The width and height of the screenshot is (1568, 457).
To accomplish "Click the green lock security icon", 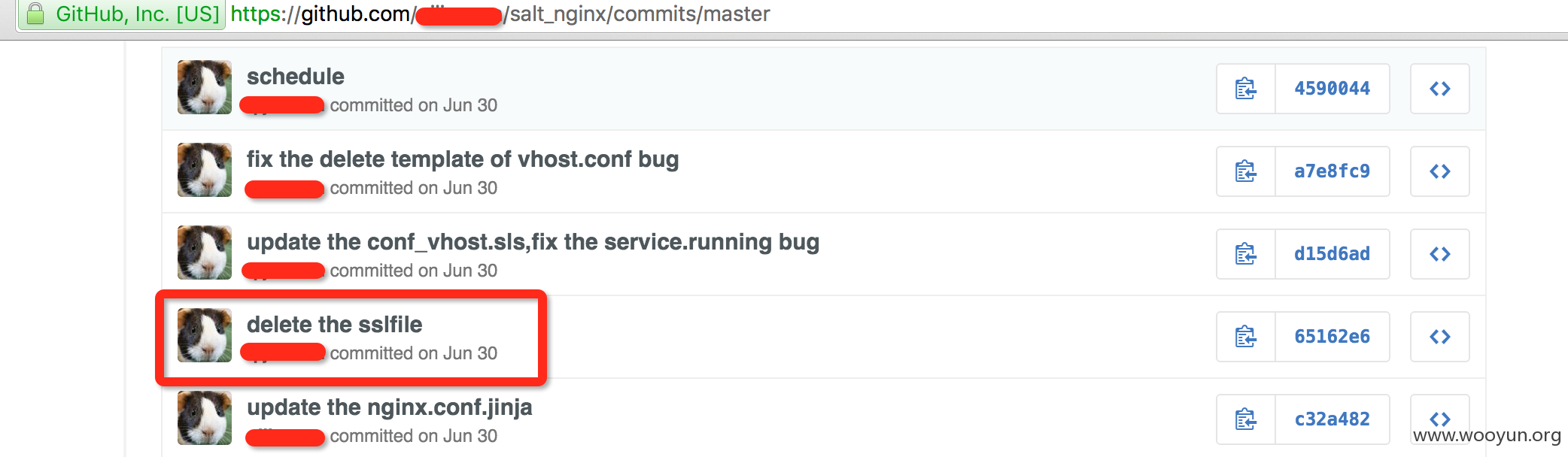I will click(35, 14).
